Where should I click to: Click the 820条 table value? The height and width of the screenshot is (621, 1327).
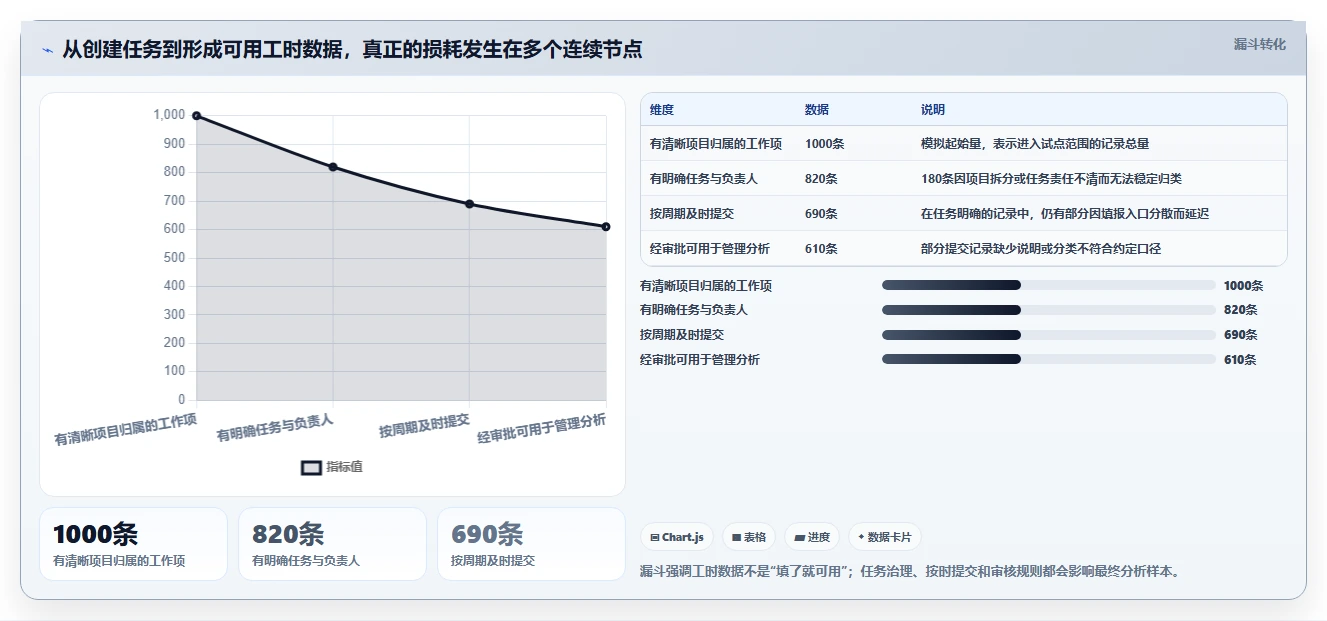click(821, 179)
